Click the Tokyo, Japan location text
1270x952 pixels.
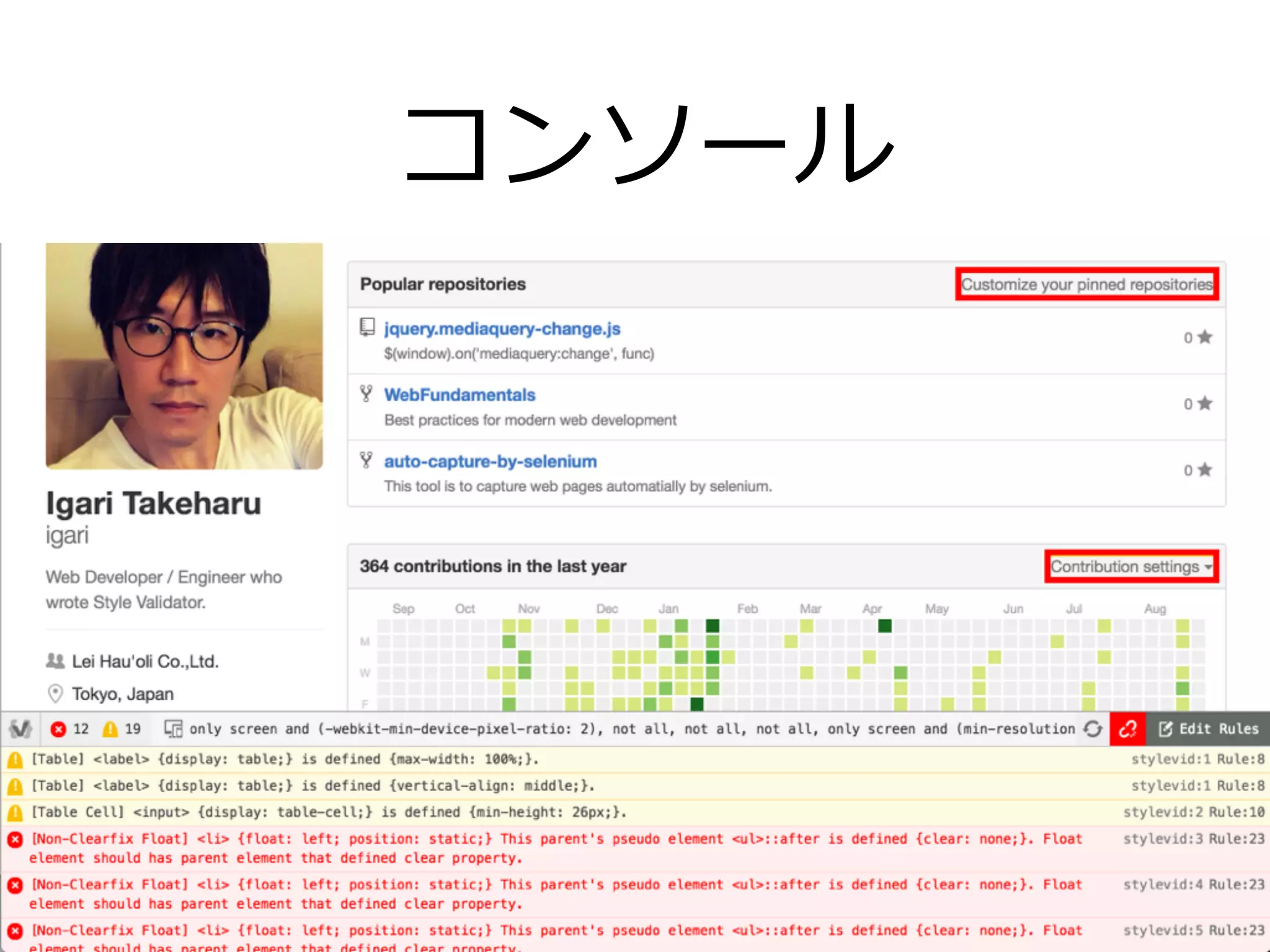pos(123,694)
